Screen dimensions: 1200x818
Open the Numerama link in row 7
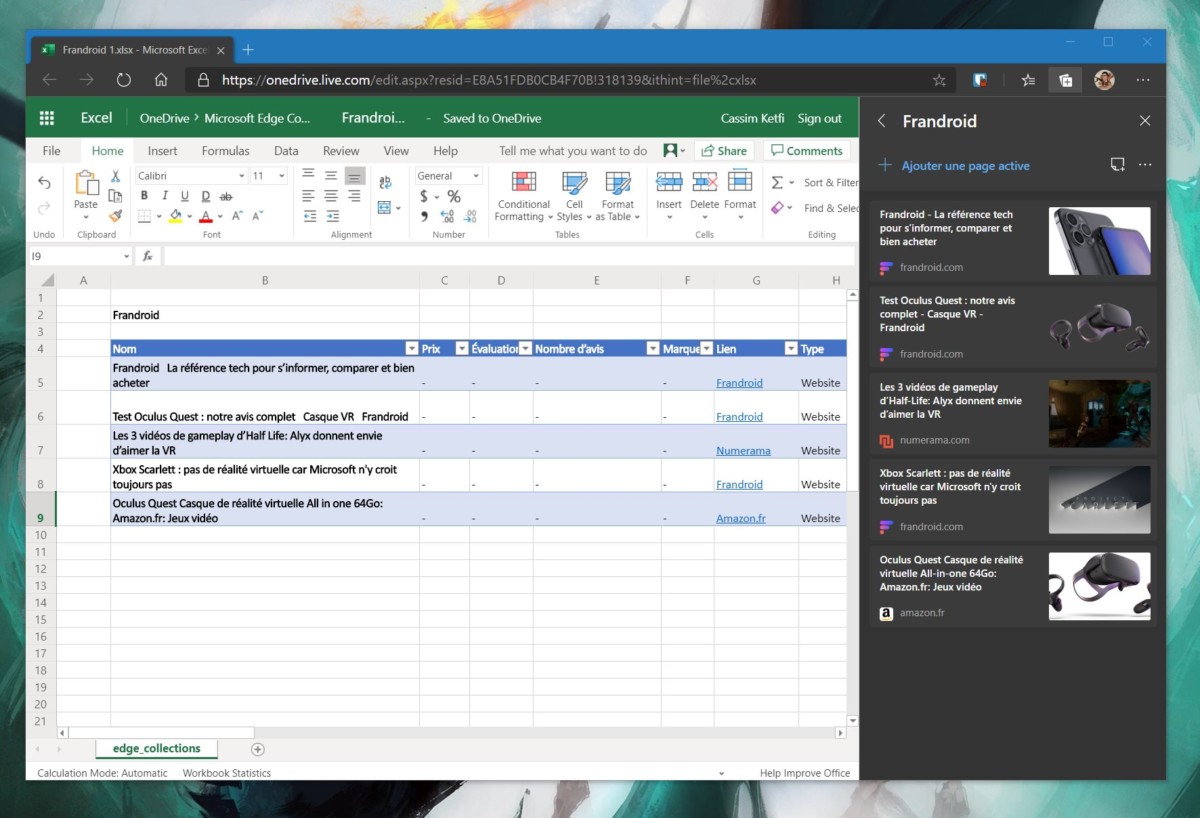[x=743, y=451]
